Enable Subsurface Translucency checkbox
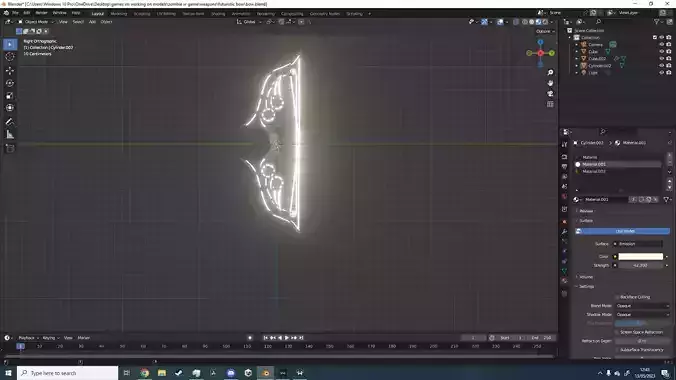This screenshot has width=676, height=380. click(617, 350)
